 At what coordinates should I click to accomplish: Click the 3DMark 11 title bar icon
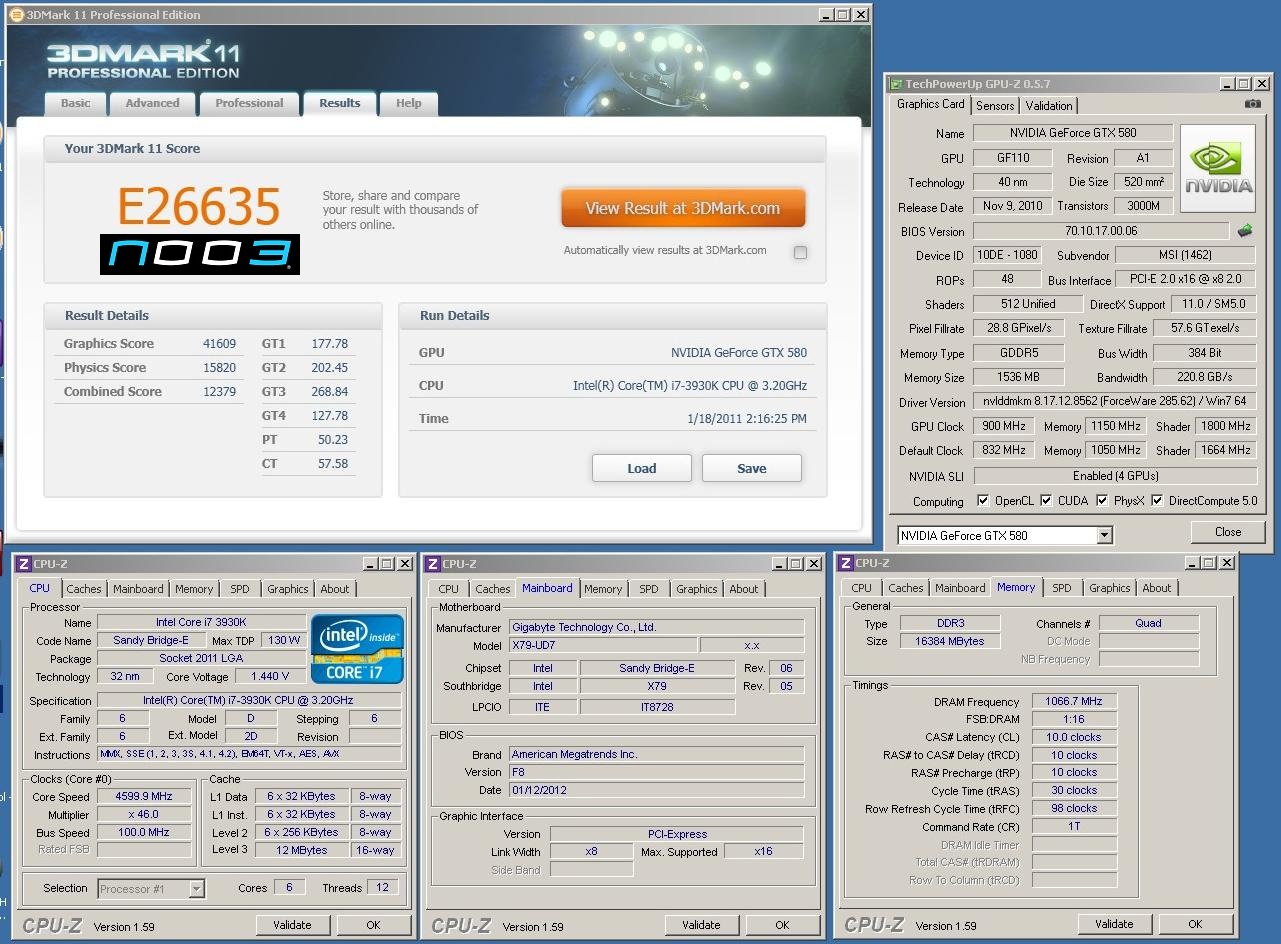[x=17, y=15]
